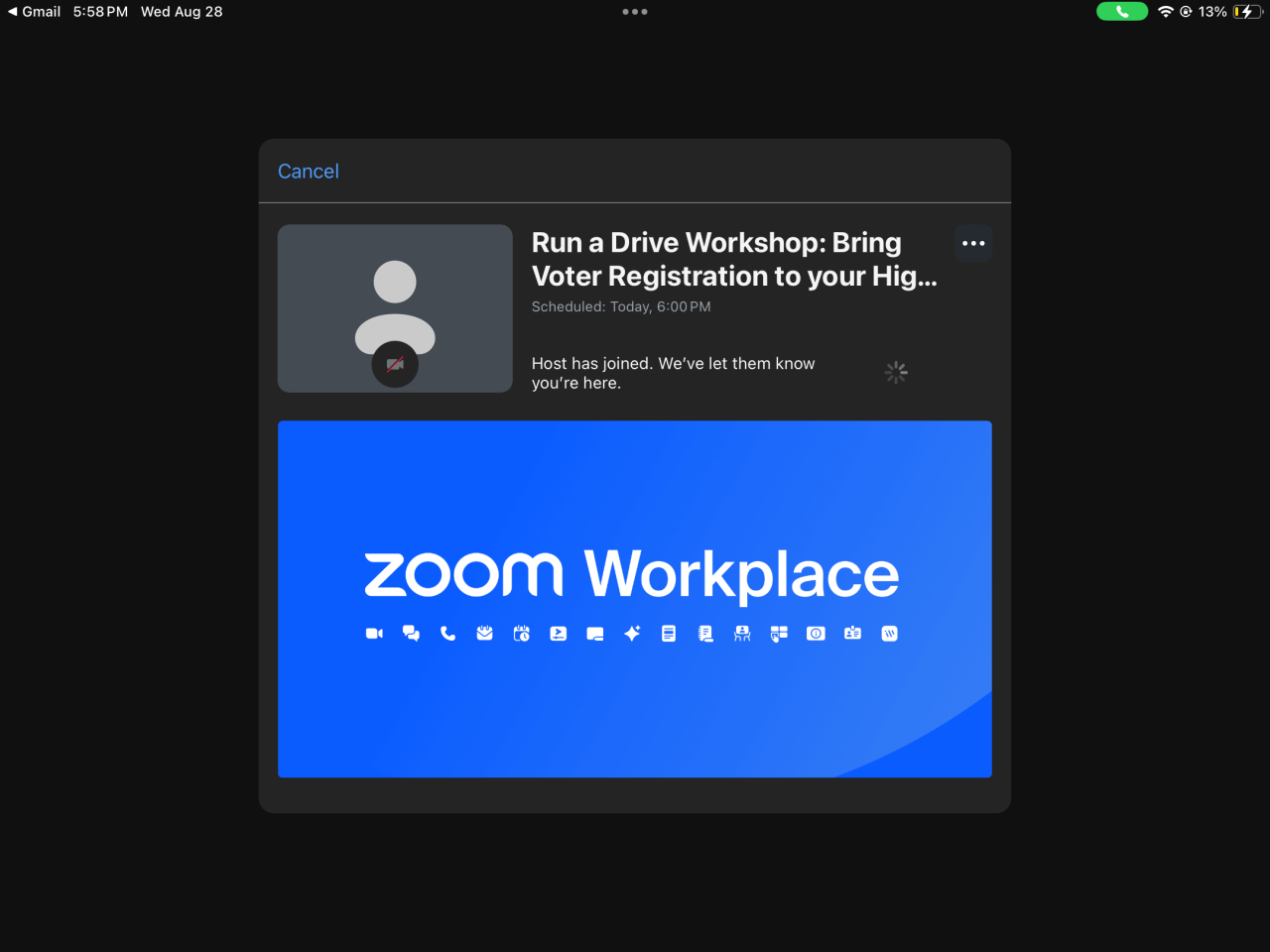Tap Cancel to leave the waiting room
The height and width of the screenshot is (952, 1270).
coord(308,172)
